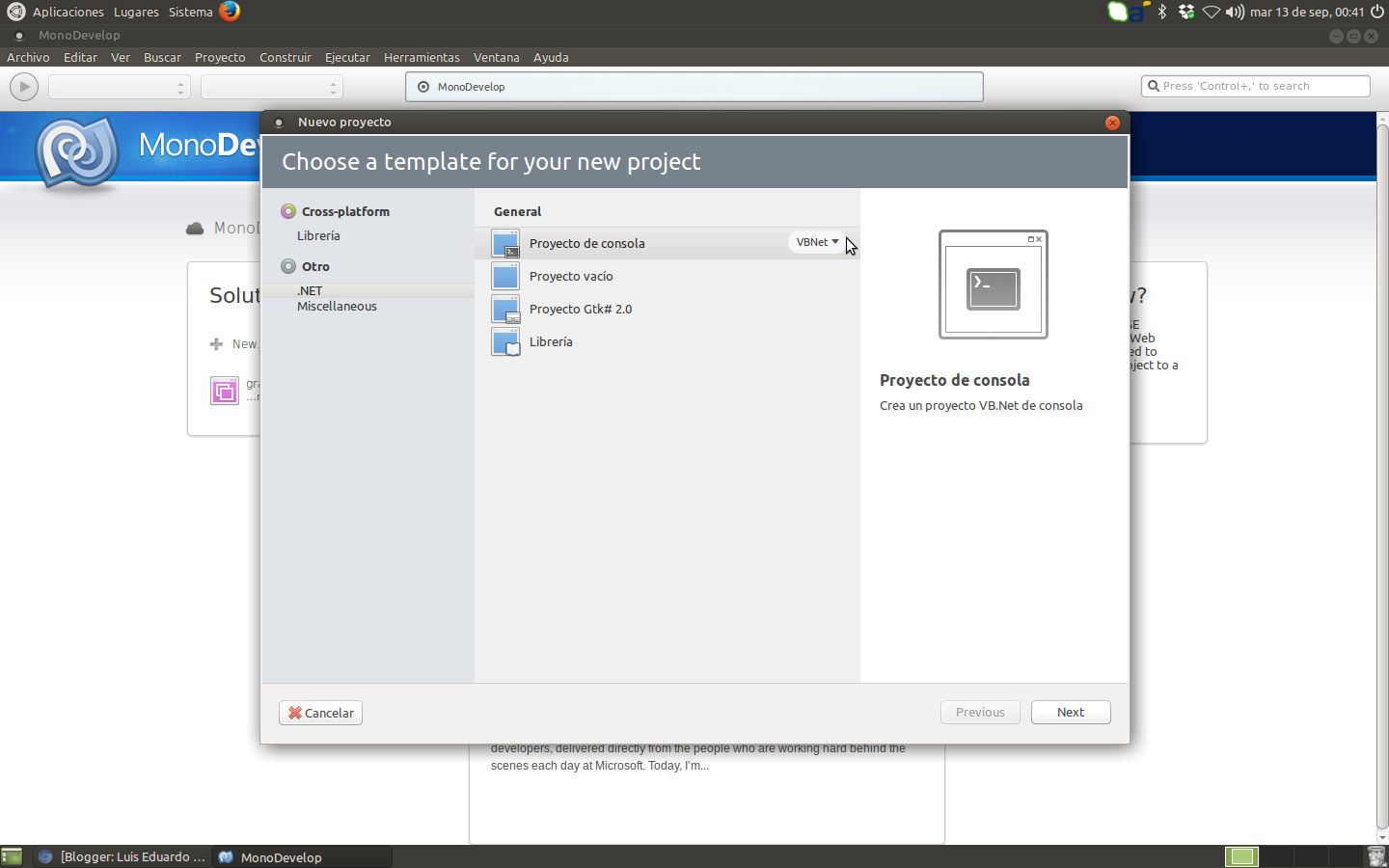Click the Cancelar button
The width and height of the screenshot is (1389, 868).
coord(320,713)
